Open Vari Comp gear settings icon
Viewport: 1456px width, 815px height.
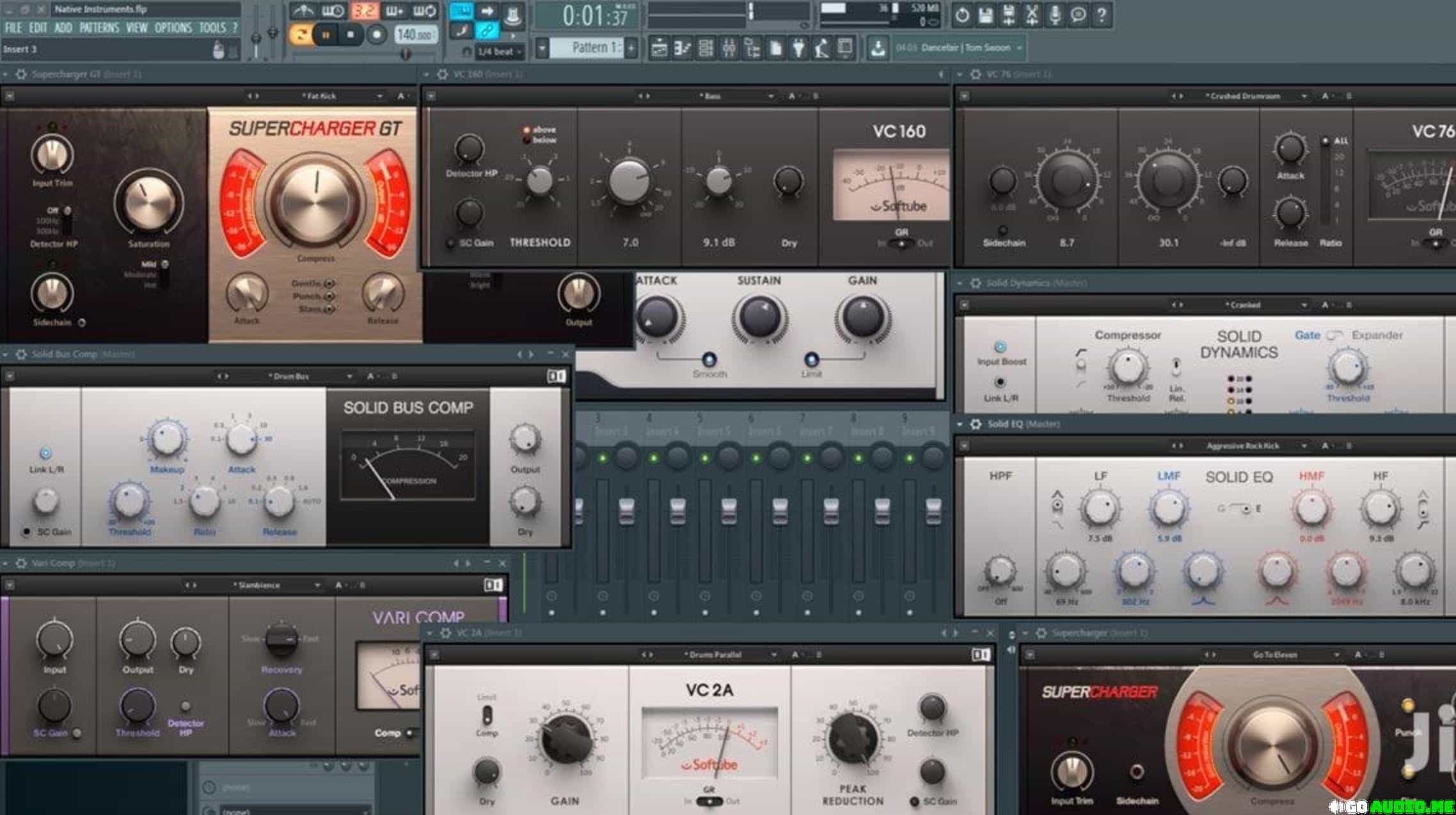[21, 563]
